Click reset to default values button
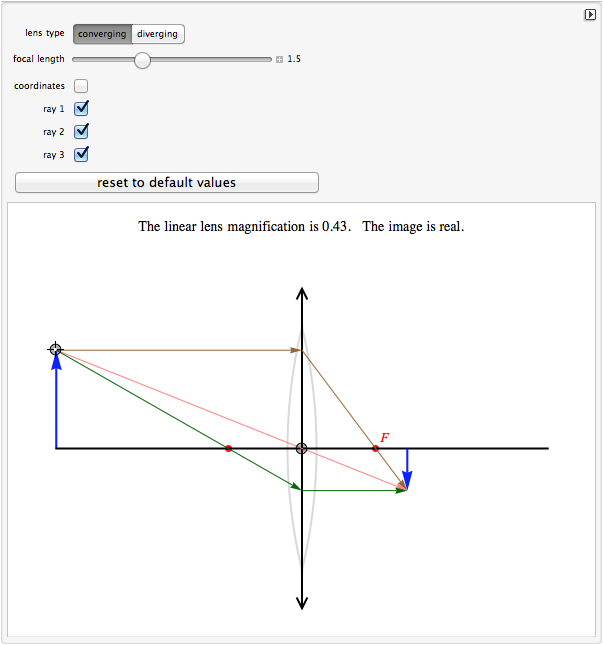Image resolution: width=603 pixels, height=645 pixels. 167,183
